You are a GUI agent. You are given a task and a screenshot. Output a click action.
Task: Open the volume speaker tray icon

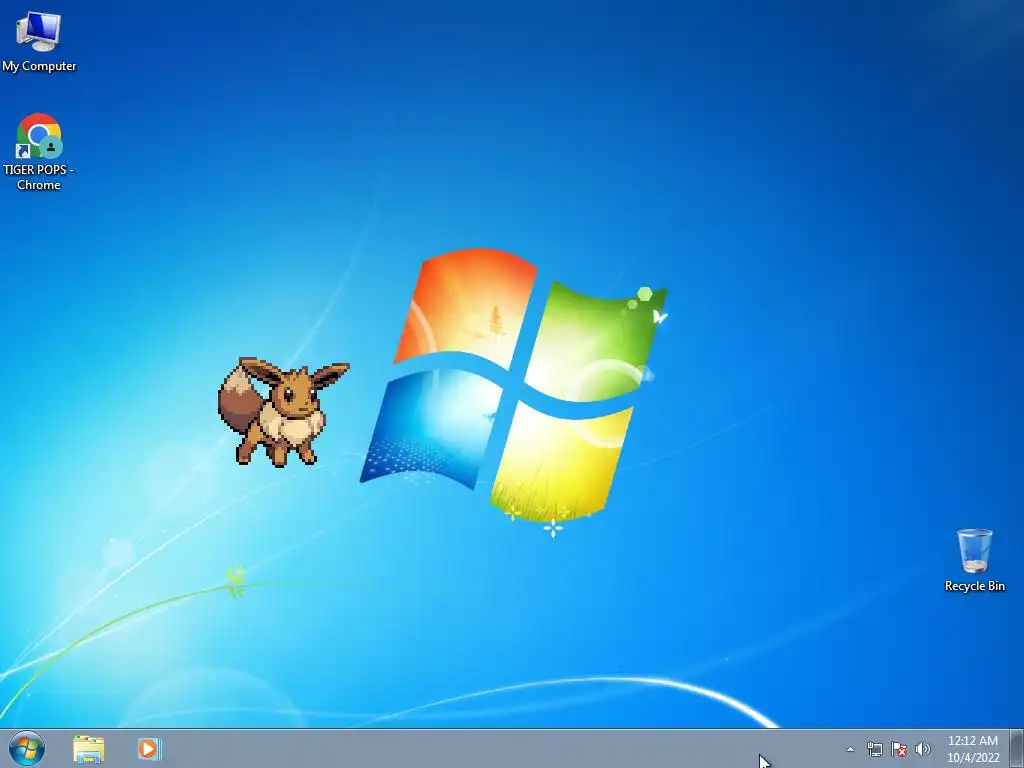(922, 749)
